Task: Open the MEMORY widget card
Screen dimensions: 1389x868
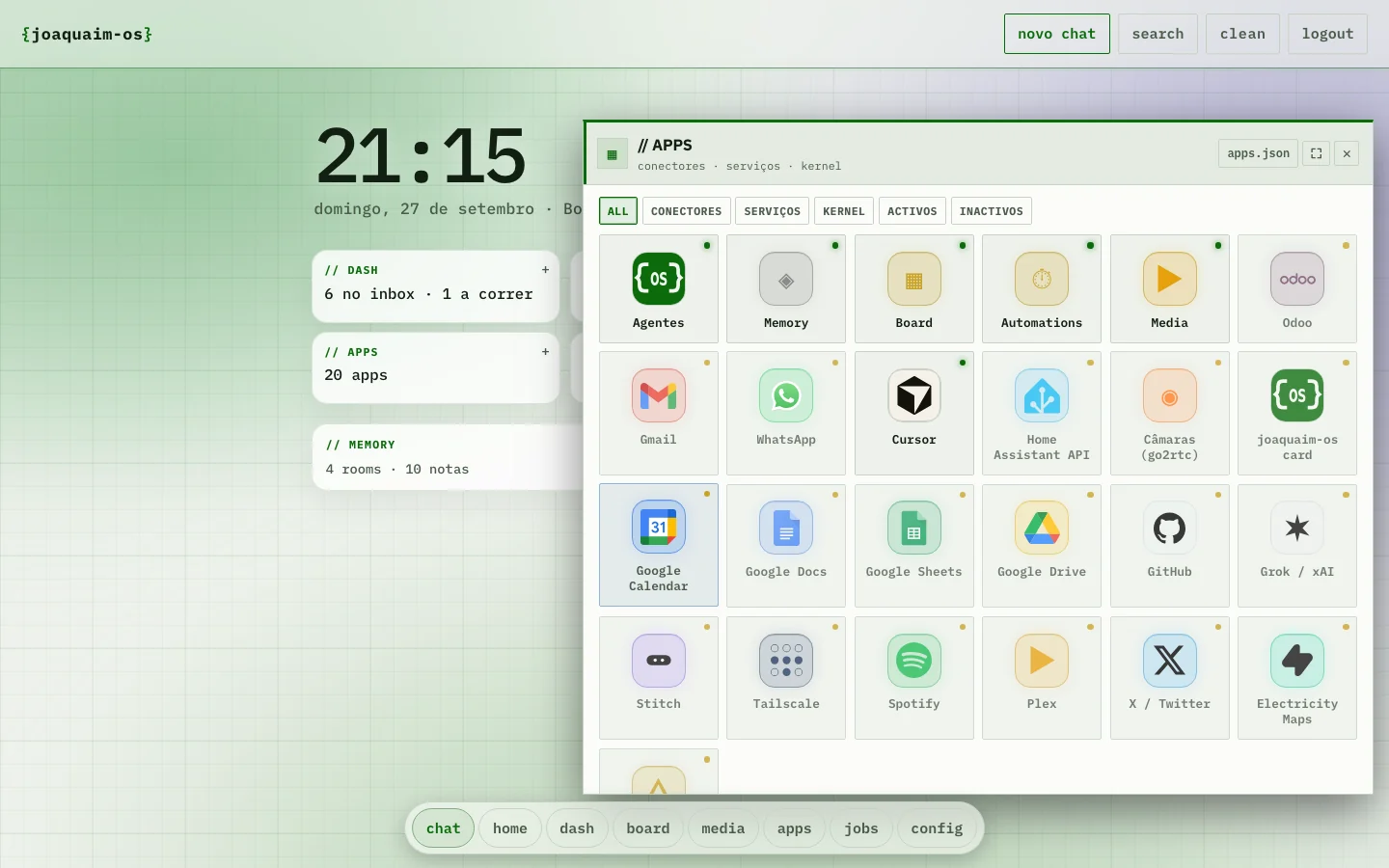Action: pos(449,457)
